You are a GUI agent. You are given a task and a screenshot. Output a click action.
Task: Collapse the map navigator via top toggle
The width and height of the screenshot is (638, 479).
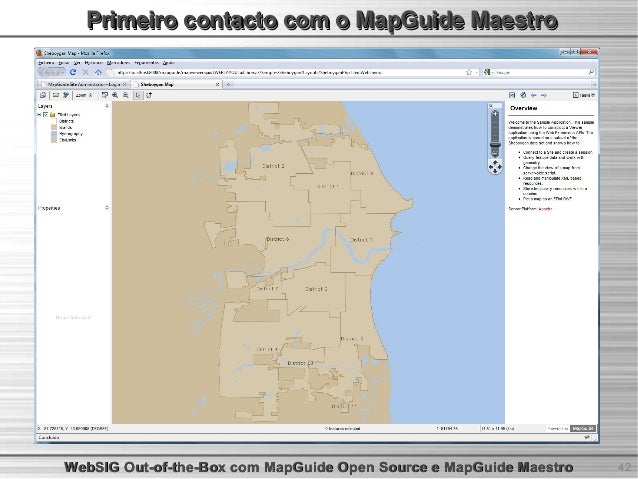[491, 106]
